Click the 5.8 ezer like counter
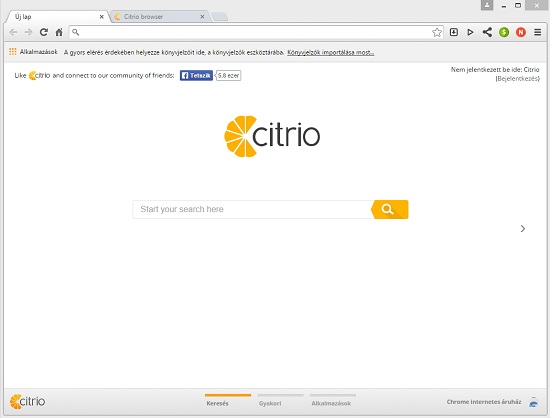The image size is (550, 418). pos(228,75)
